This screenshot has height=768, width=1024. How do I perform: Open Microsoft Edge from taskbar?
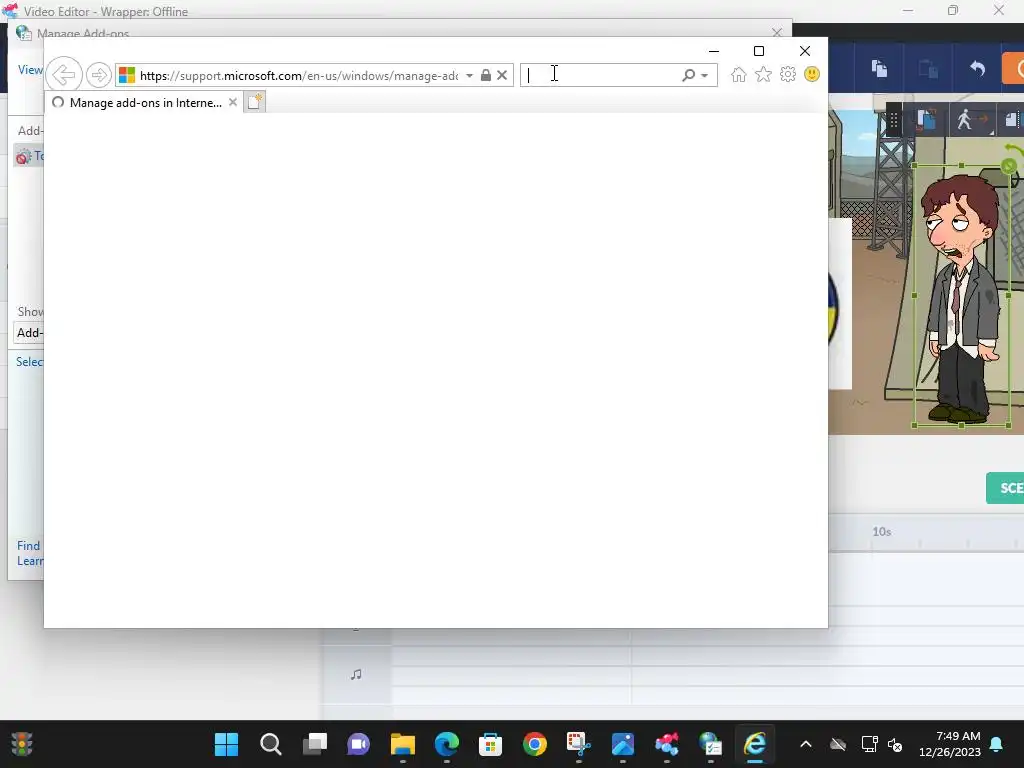tap(447, 744)
